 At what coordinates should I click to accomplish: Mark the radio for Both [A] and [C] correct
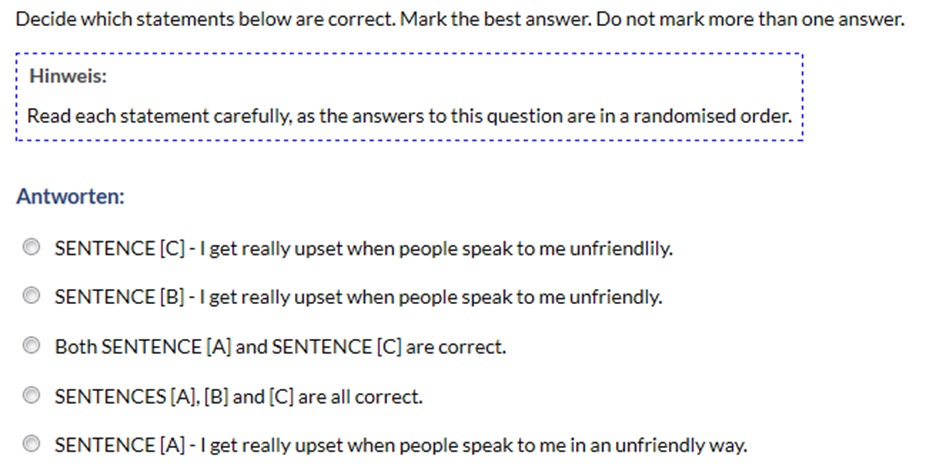coord(31,345)
